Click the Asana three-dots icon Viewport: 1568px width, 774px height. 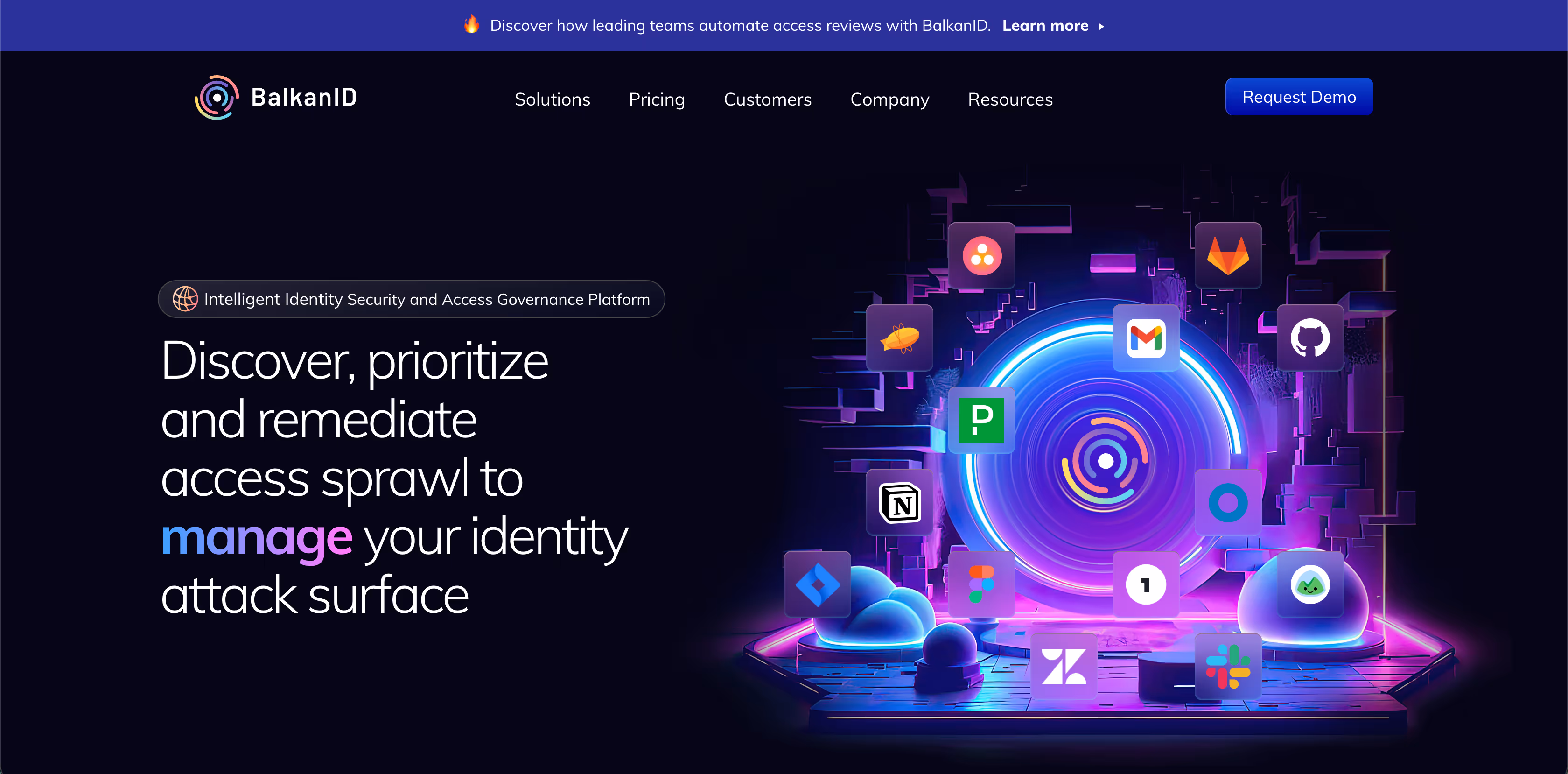tap(981, 256)
